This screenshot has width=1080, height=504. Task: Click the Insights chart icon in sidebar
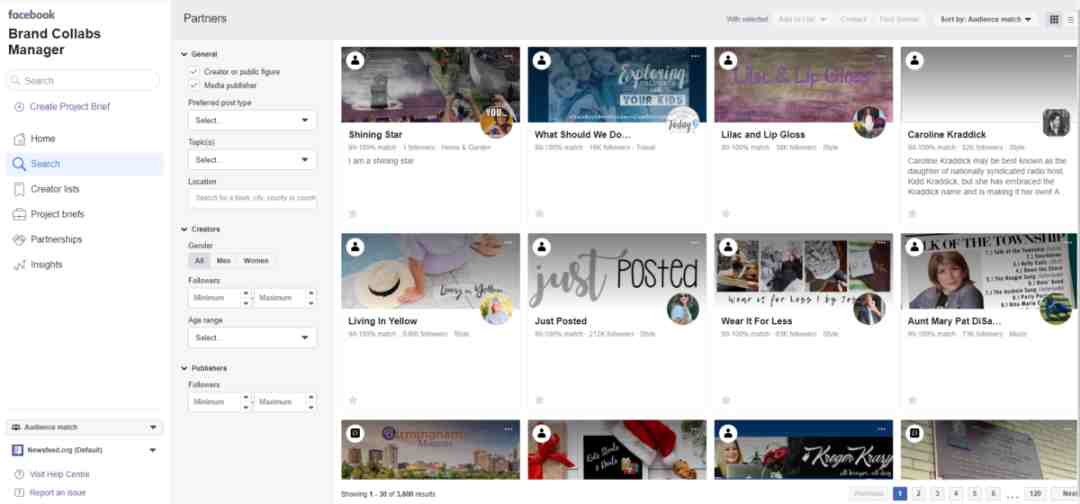19,264
